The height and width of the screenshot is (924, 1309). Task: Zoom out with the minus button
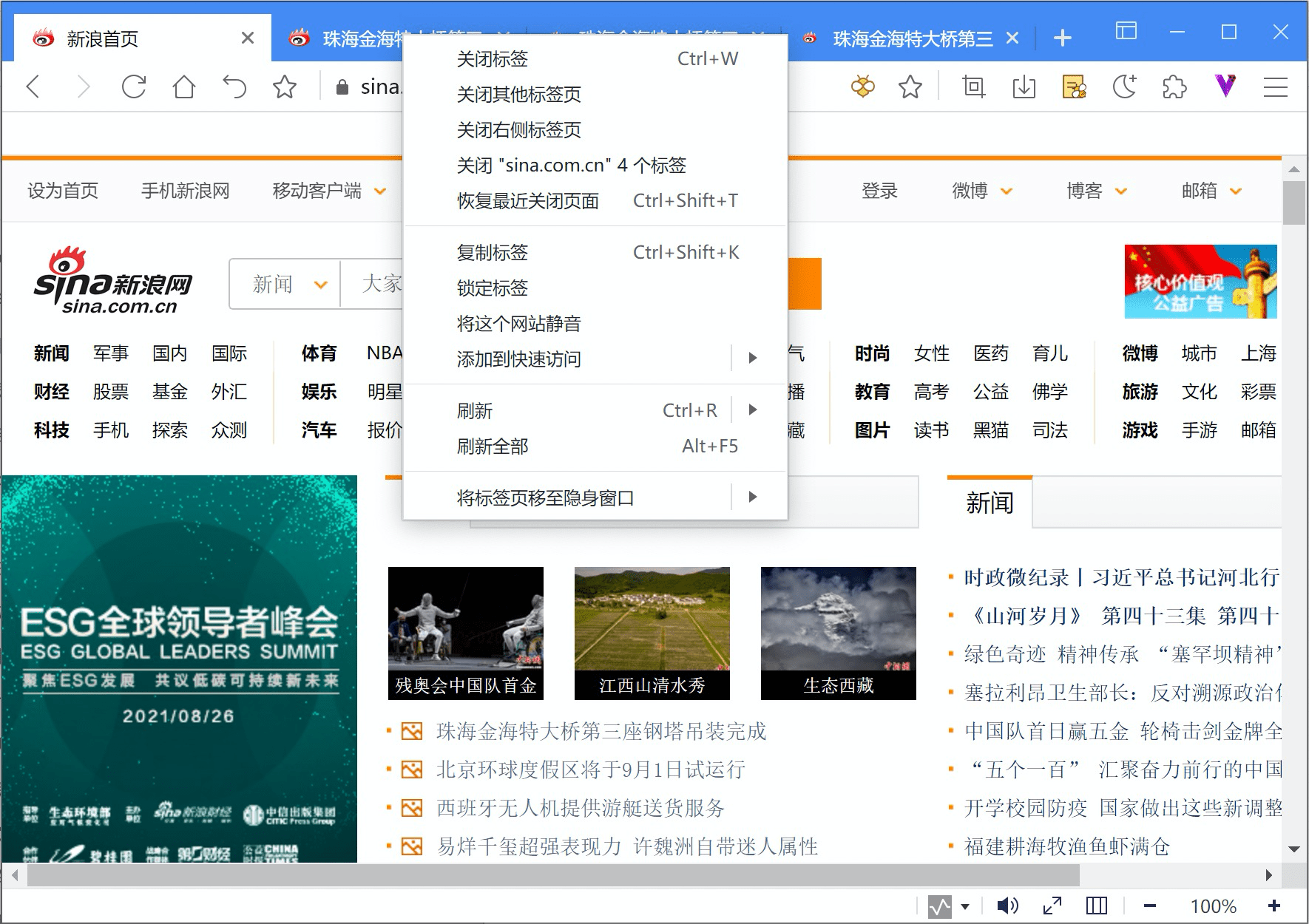coord(1150,906)
